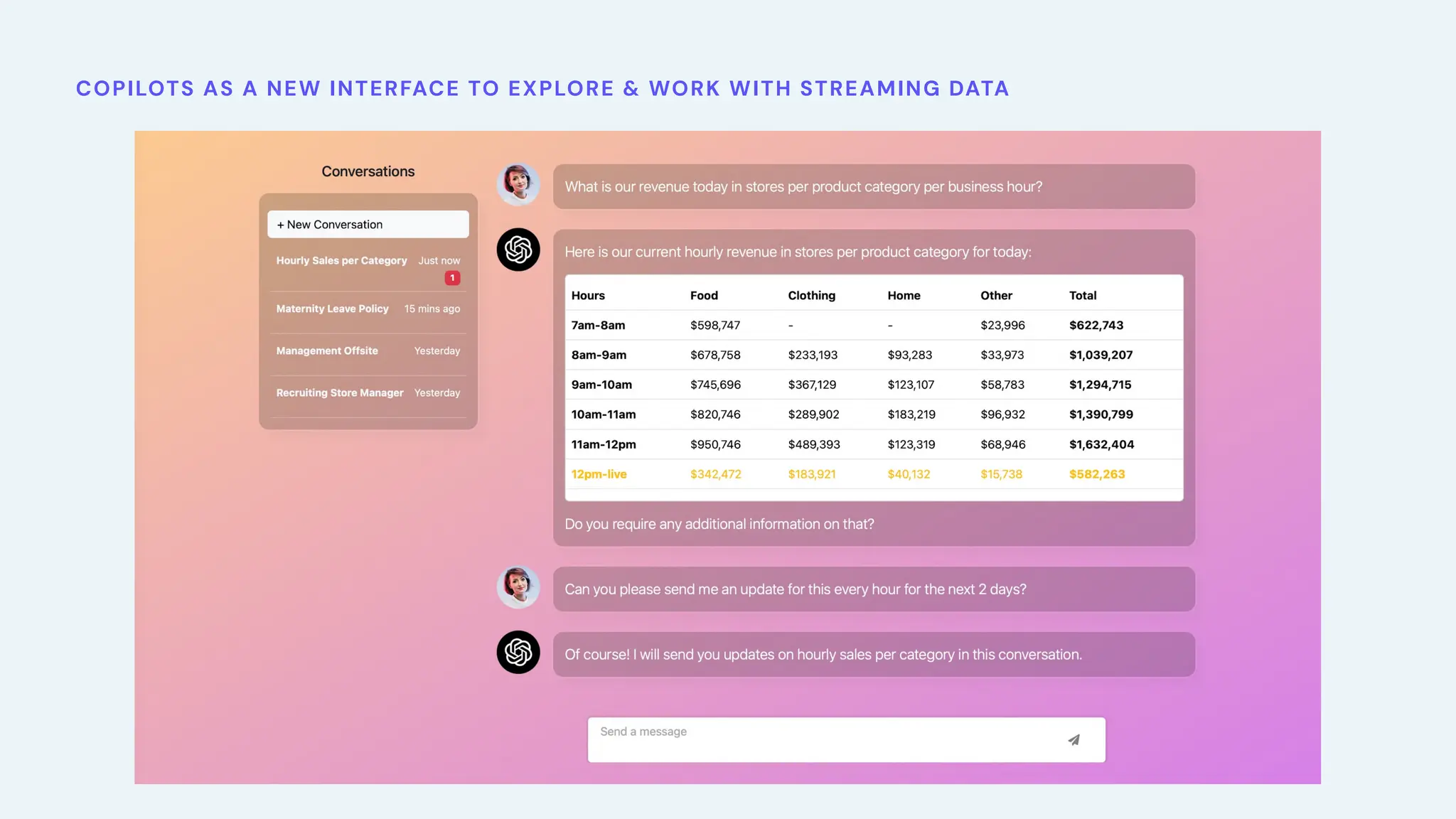
Task: Open the Recruiting Store Manager conversation
Action: [340, 392]
